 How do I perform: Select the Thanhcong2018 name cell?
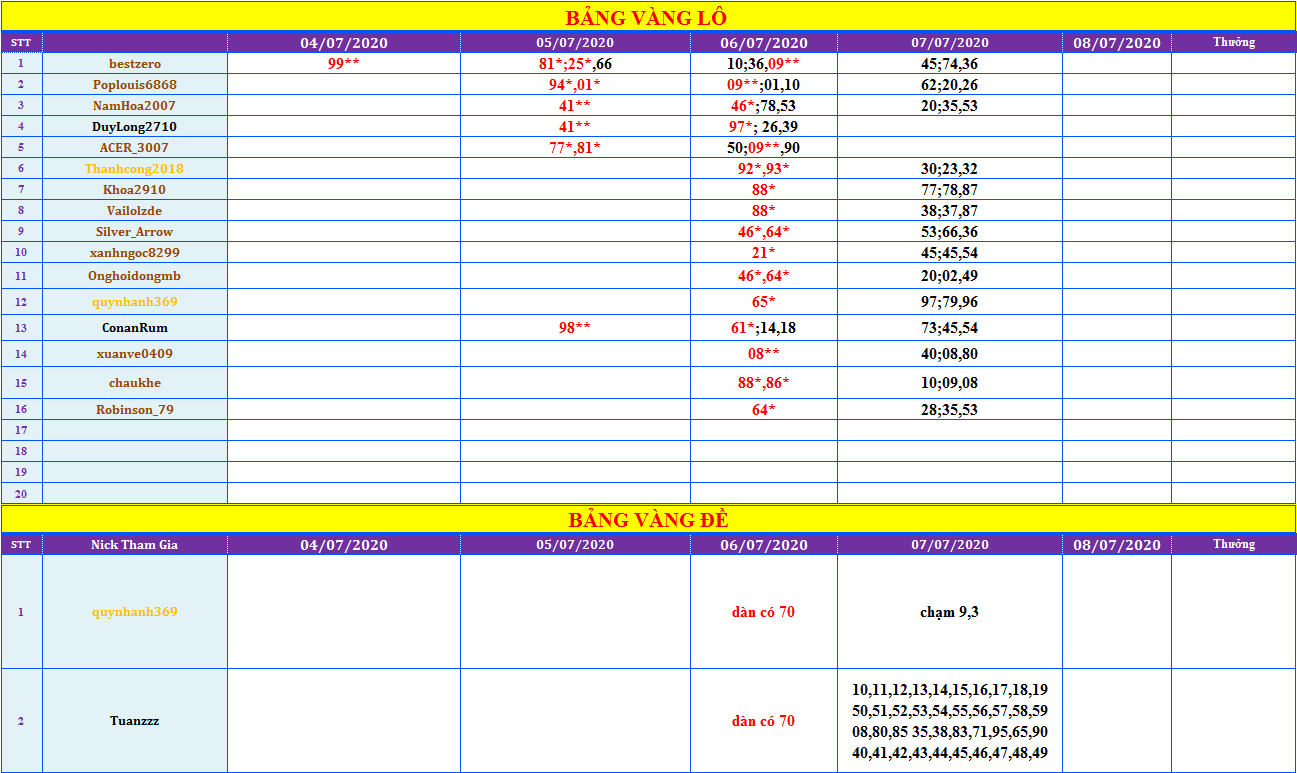pyautogui.click(x=135, y=169)
